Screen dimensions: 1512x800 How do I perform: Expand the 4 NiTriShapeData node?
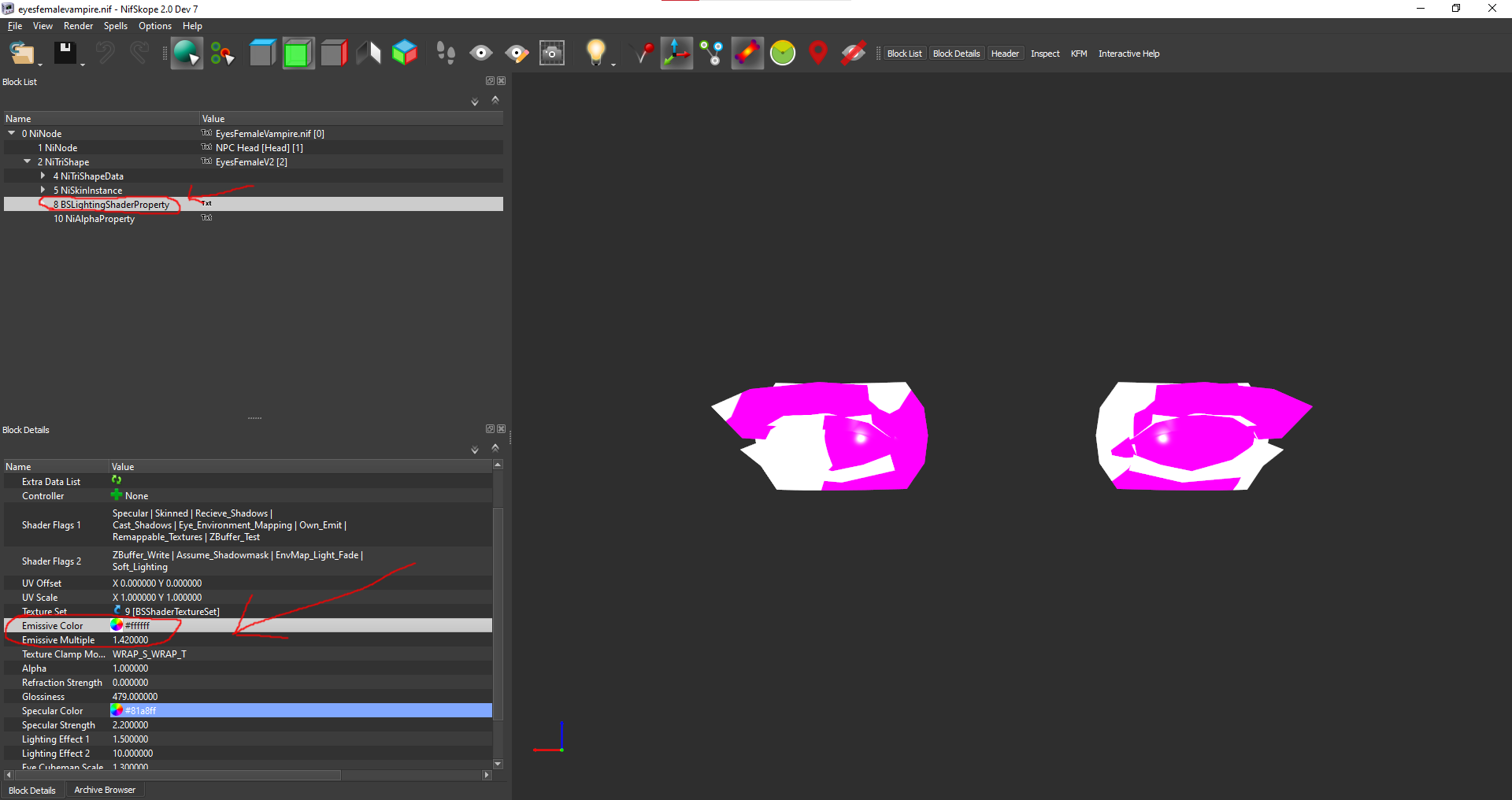point(43,176)
